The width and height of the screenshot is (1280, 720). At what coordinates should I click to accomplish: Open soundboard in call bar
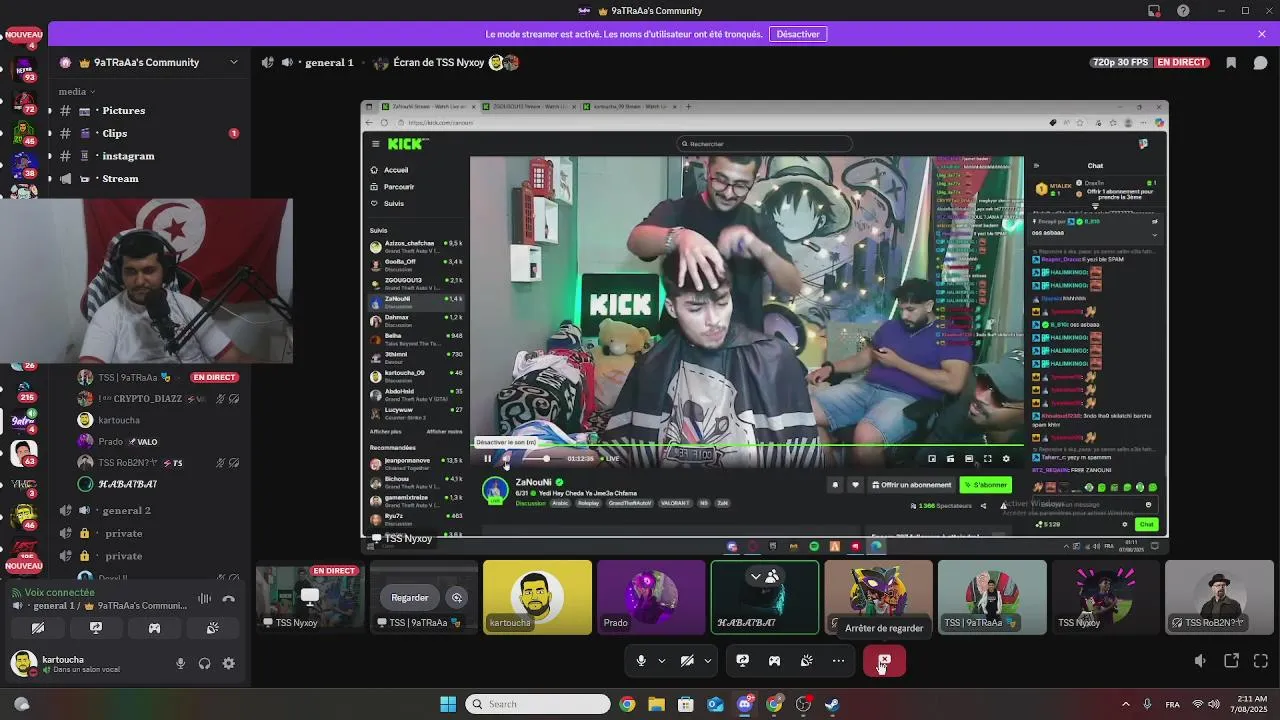tap(807, 661)
